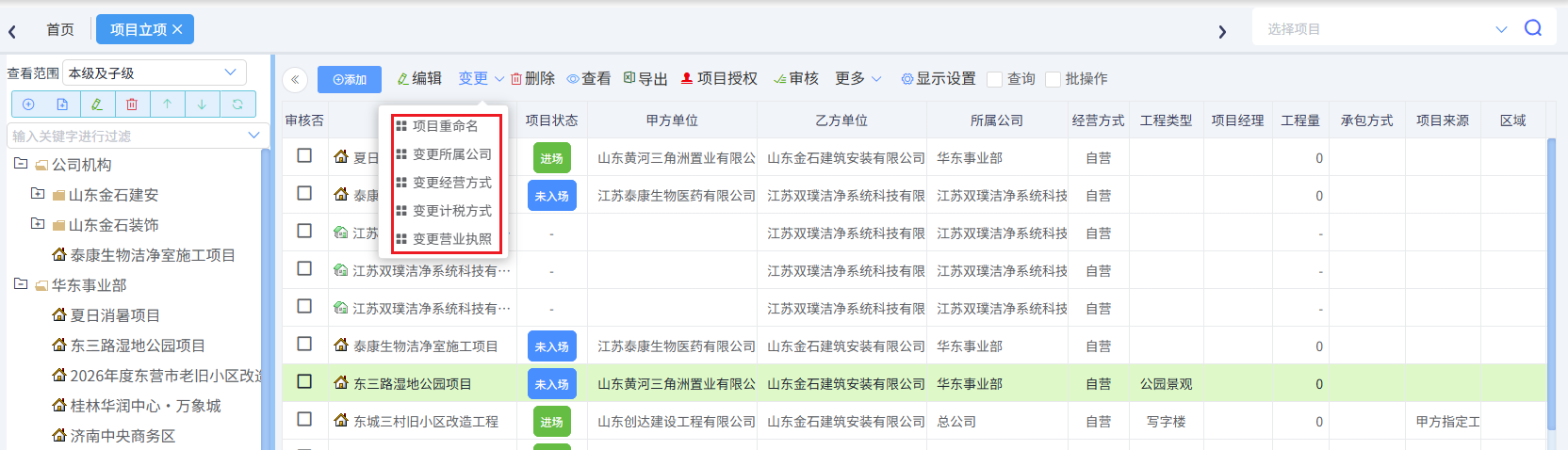
Task: Toggle the 批操作 checkbox
Action: coord(1053,79)
